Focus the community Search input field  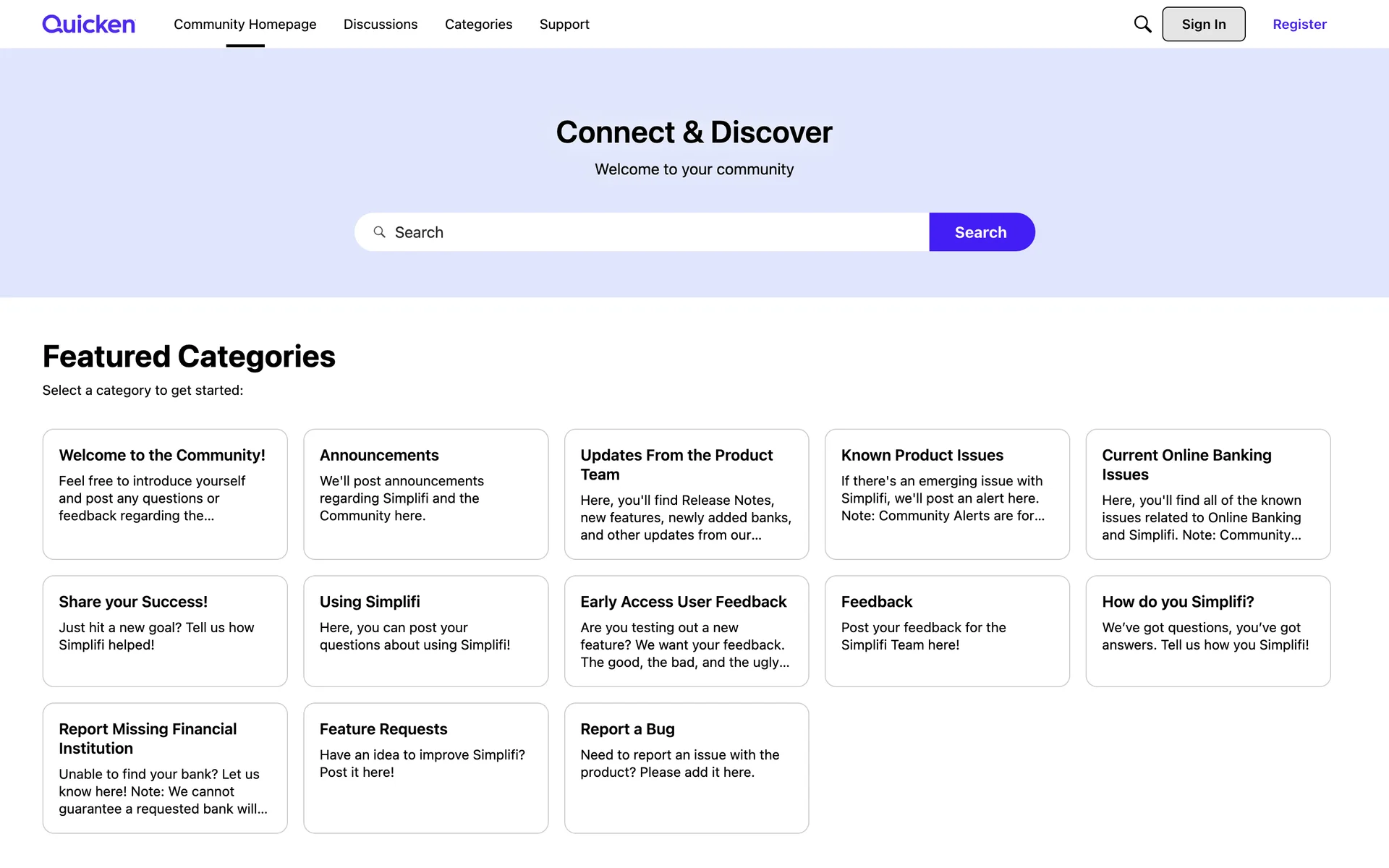651,232
